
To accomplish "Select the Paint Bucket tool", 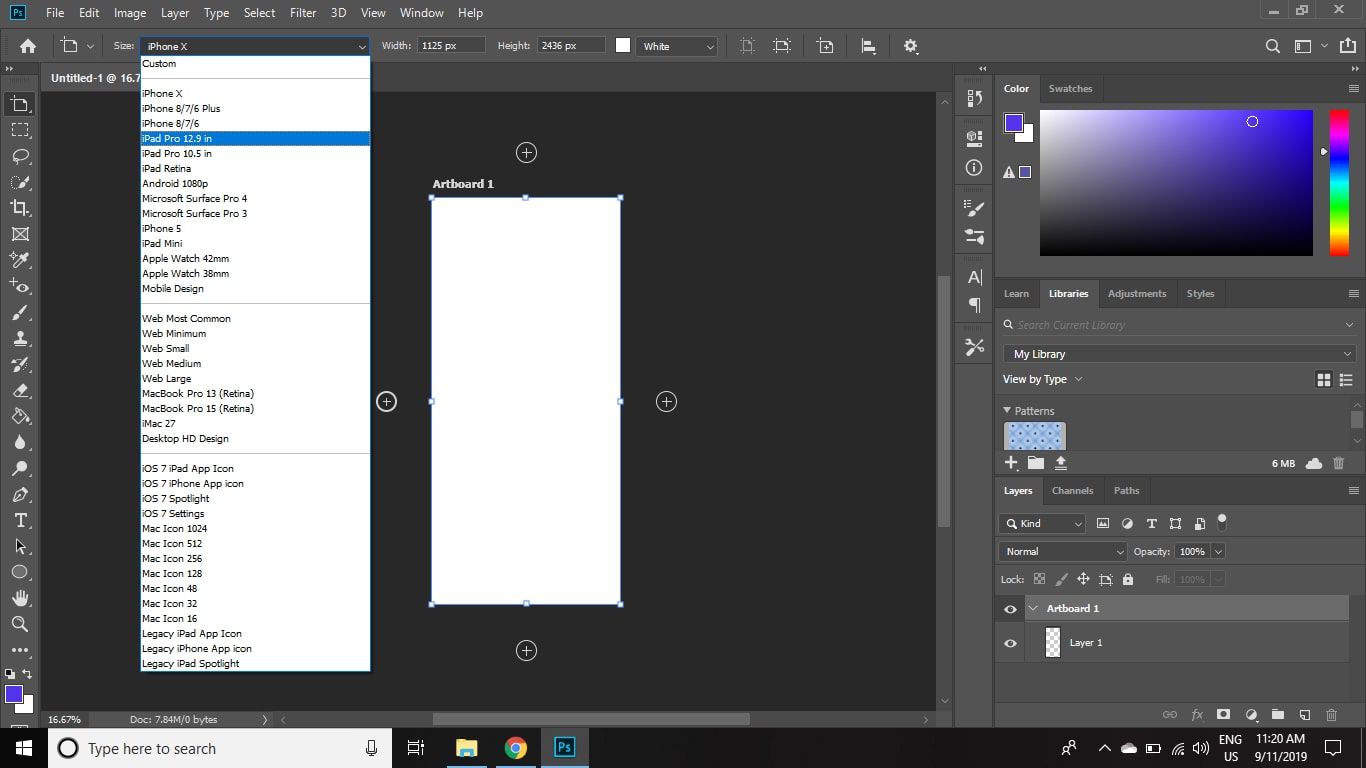I will 19,417.
